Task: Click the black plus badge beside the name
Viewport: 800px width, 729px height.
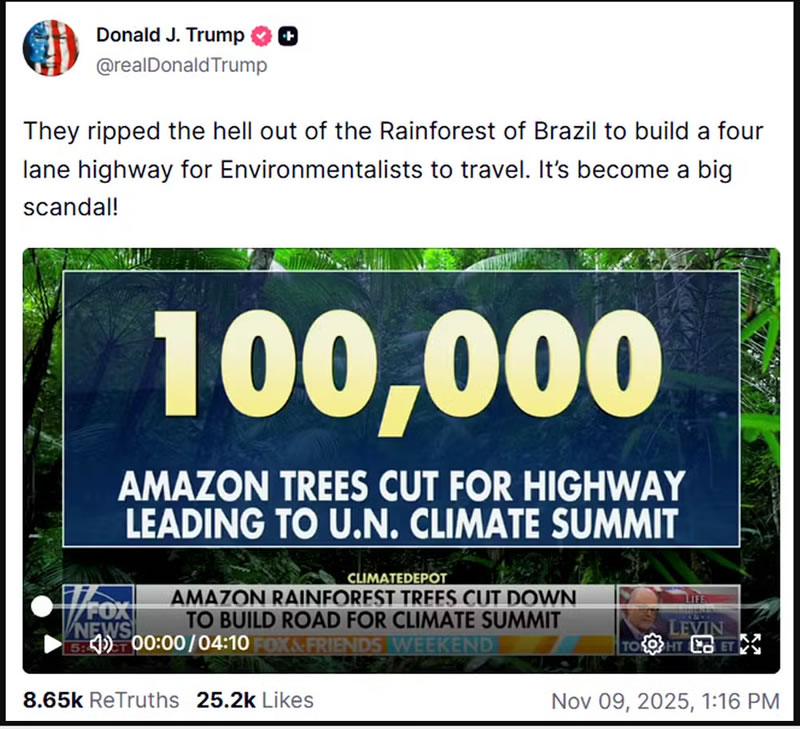Action: tap(289, 36)
